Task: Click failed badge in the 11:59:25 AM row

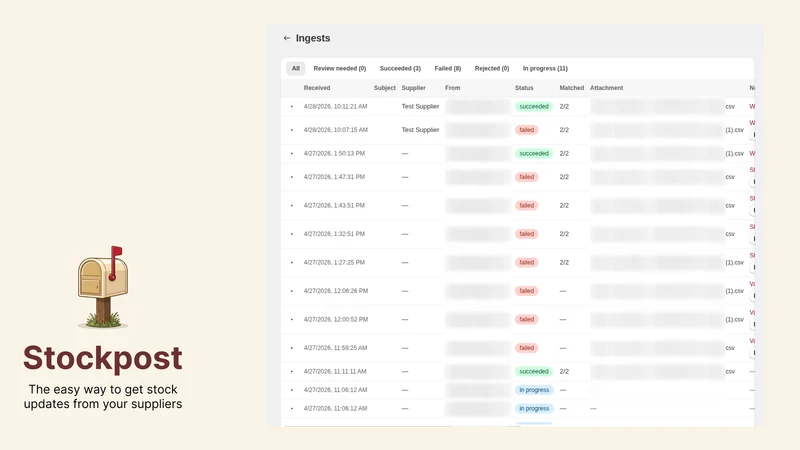Action: click(527, 348)
